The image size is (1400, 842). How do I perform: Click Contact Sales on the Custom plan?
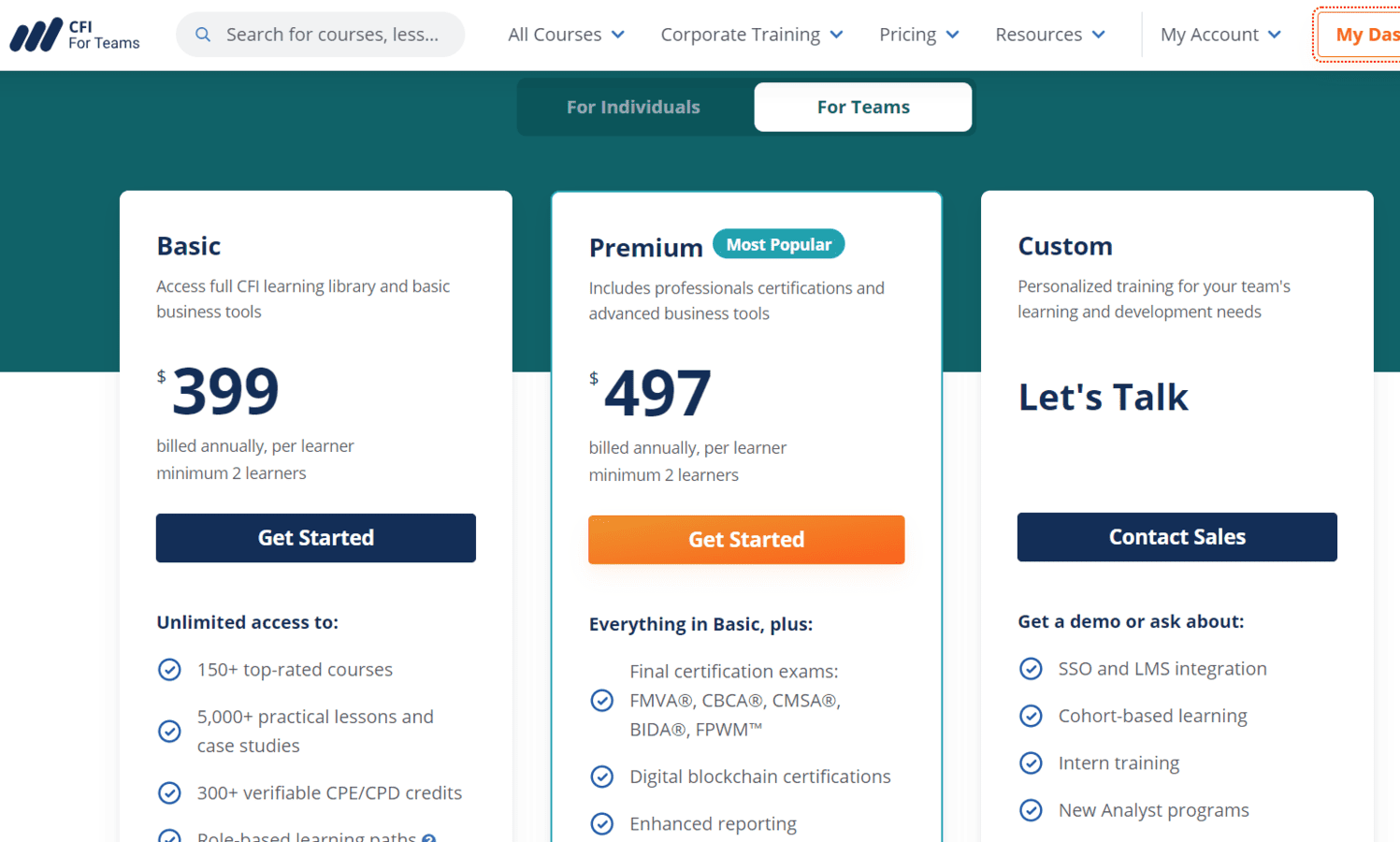[1176, 536]
